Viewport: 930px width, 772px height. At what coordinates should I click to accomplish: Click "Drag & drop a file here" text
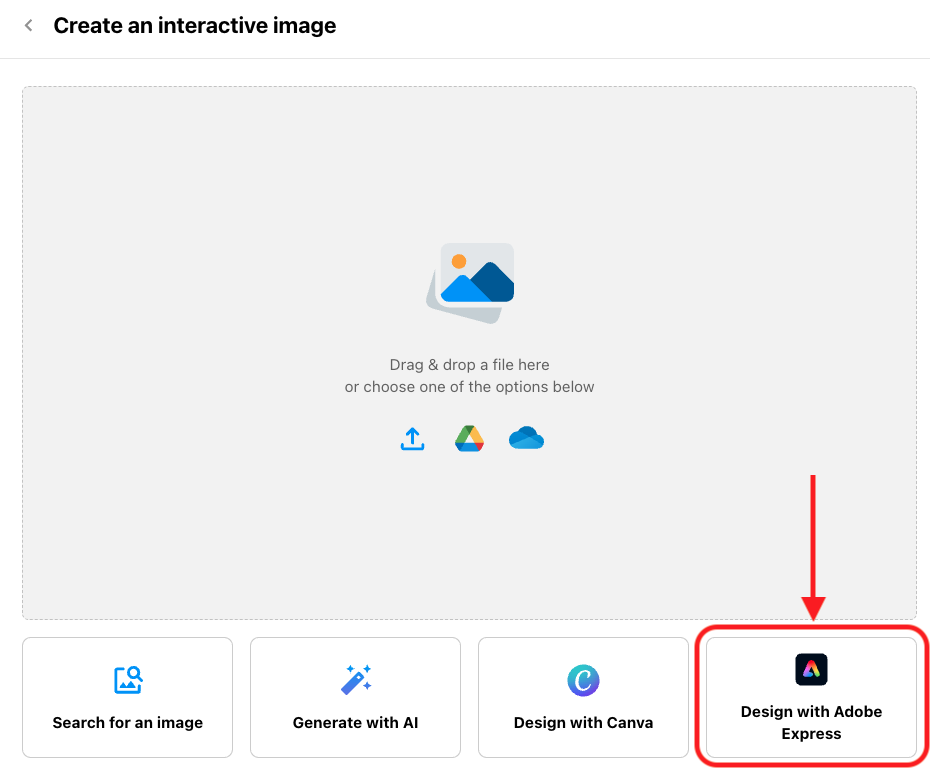pos(469,365)
